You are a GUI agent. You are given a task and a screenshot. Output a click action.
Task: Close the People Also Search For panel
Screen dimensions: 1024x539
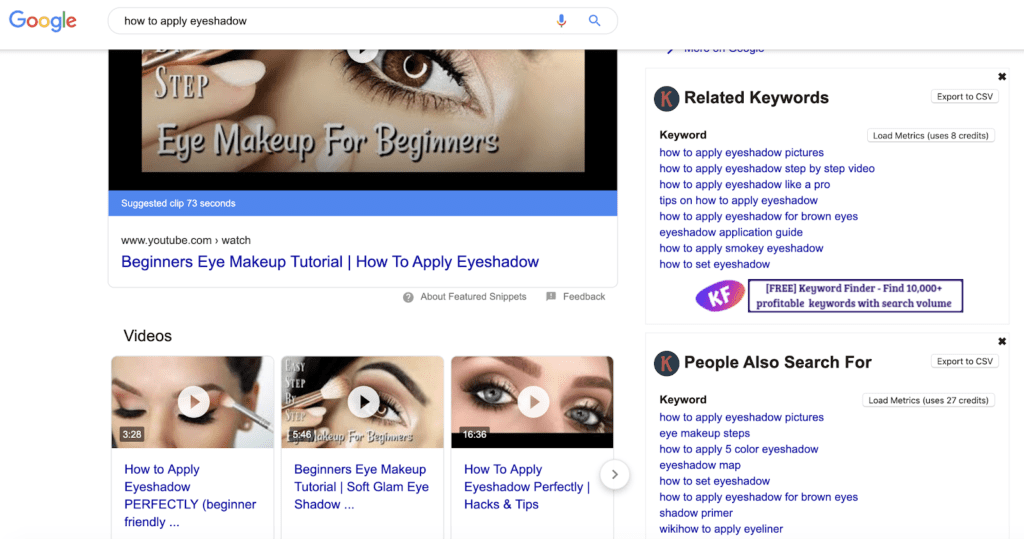1002,342
